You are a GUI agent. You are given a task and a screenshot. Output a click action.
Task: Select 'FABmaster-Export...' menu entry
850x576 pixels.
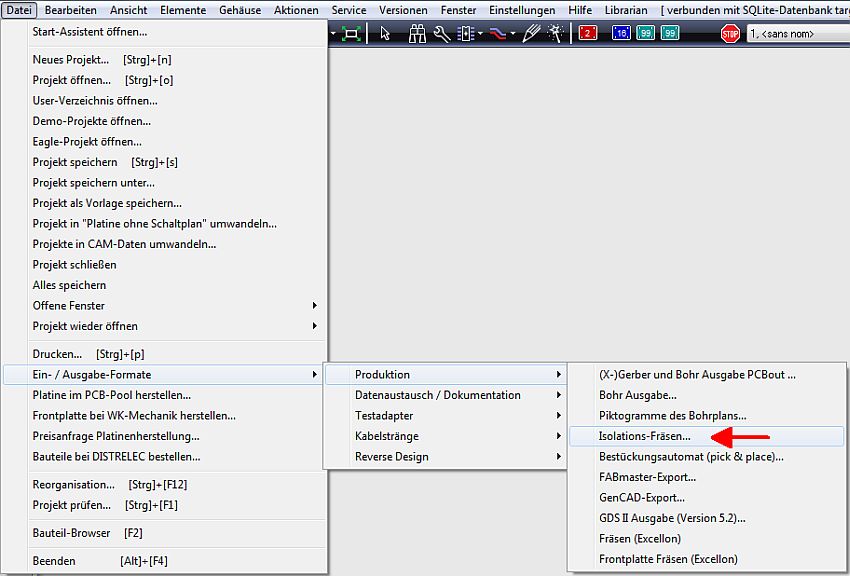point(647,477)
